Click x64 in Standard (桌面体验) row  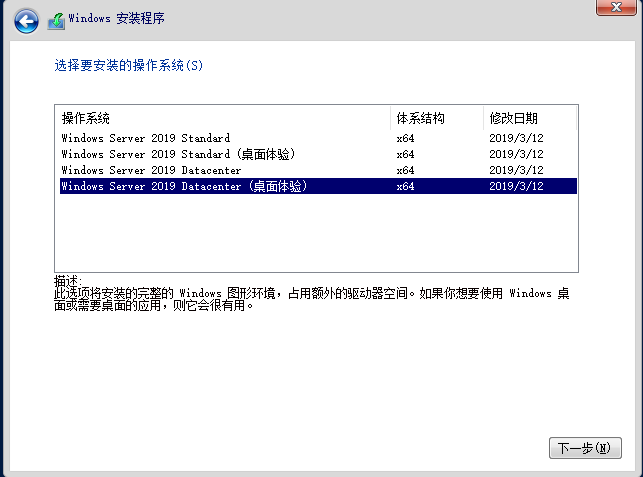click(405, 154)
